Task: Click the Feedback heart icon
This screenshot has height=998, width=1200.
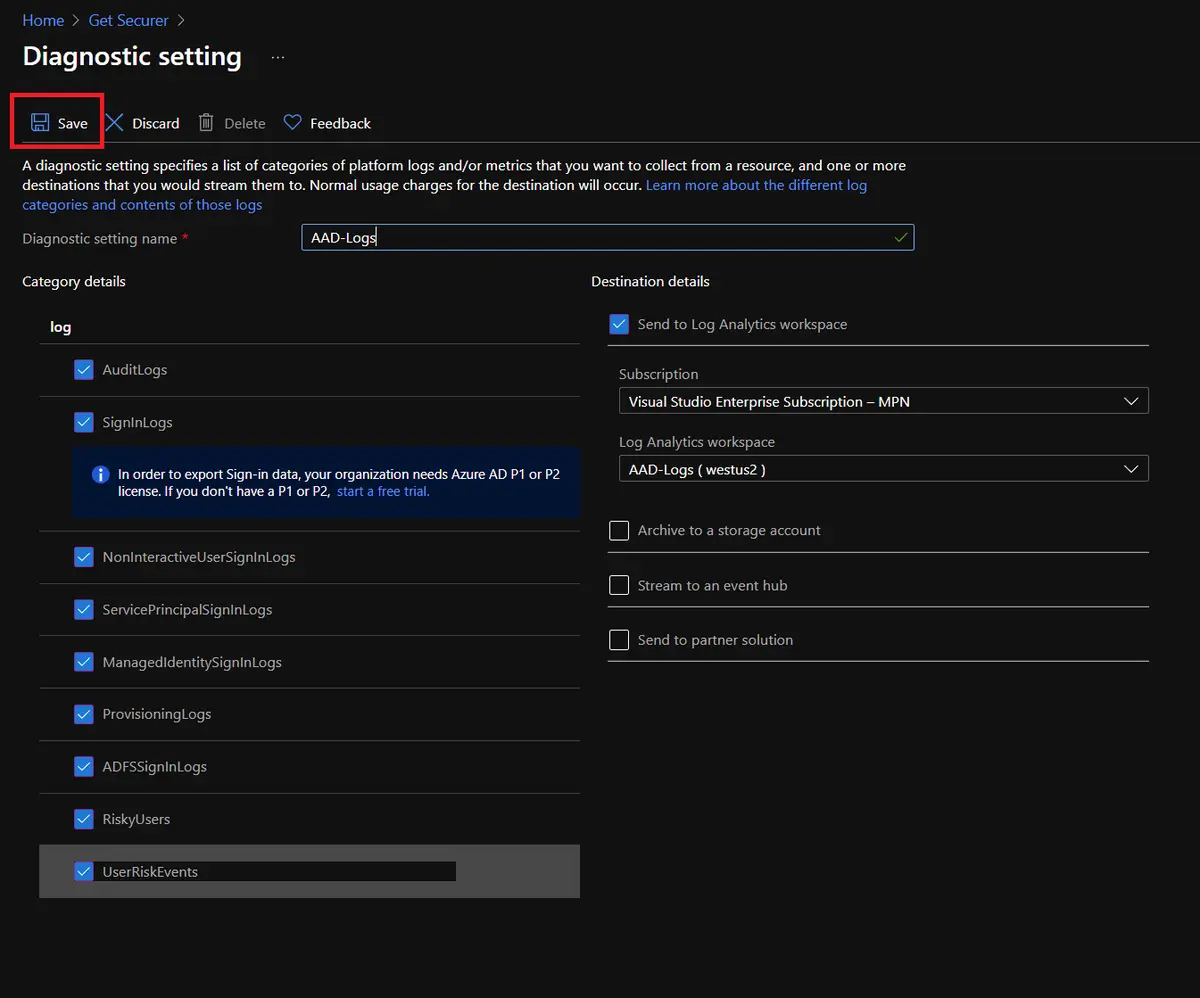Action: pyautogui.click(x=292, y=123)
